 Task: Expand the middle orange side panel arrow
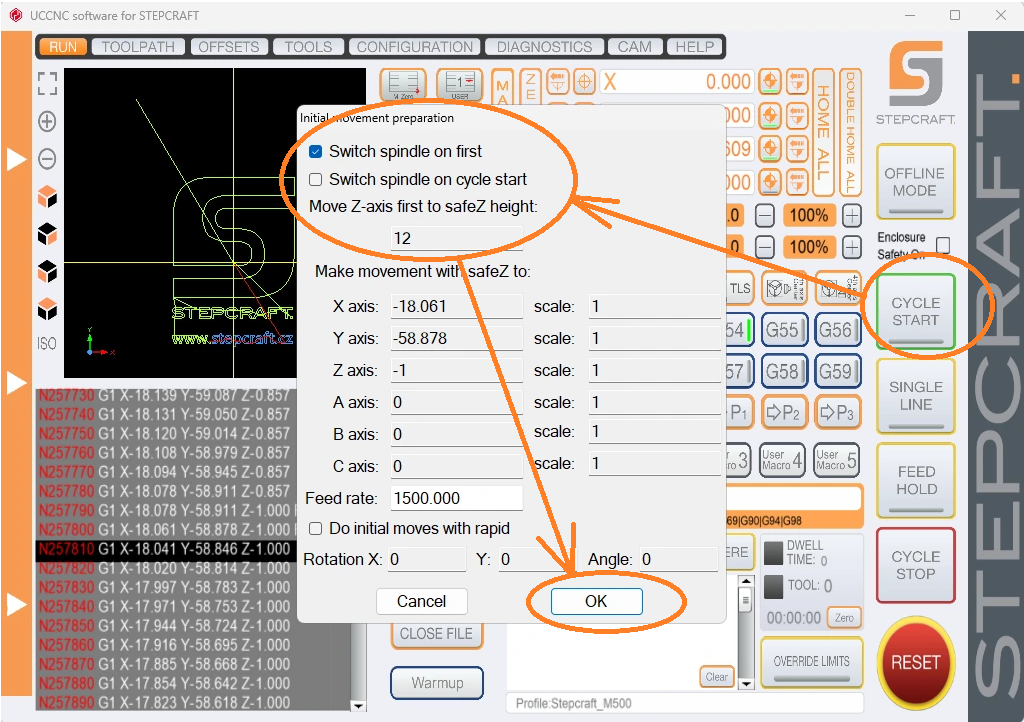tap(16, 383)
